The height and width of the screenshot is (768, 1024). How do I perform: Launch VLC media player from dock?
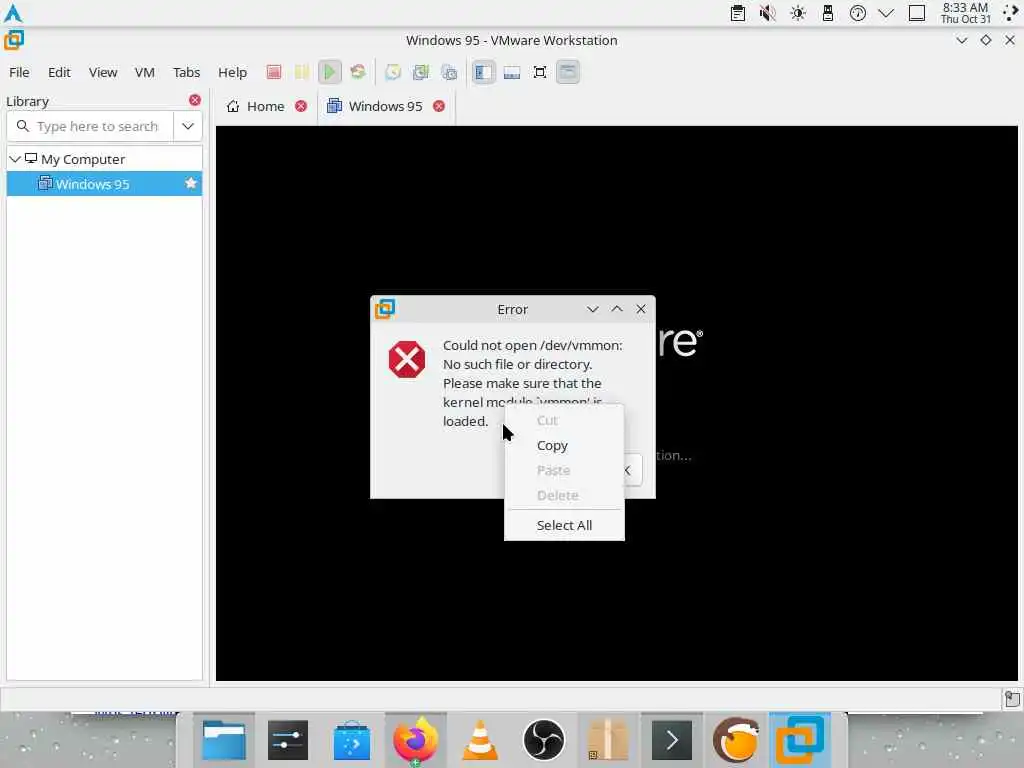pos(480,740)
